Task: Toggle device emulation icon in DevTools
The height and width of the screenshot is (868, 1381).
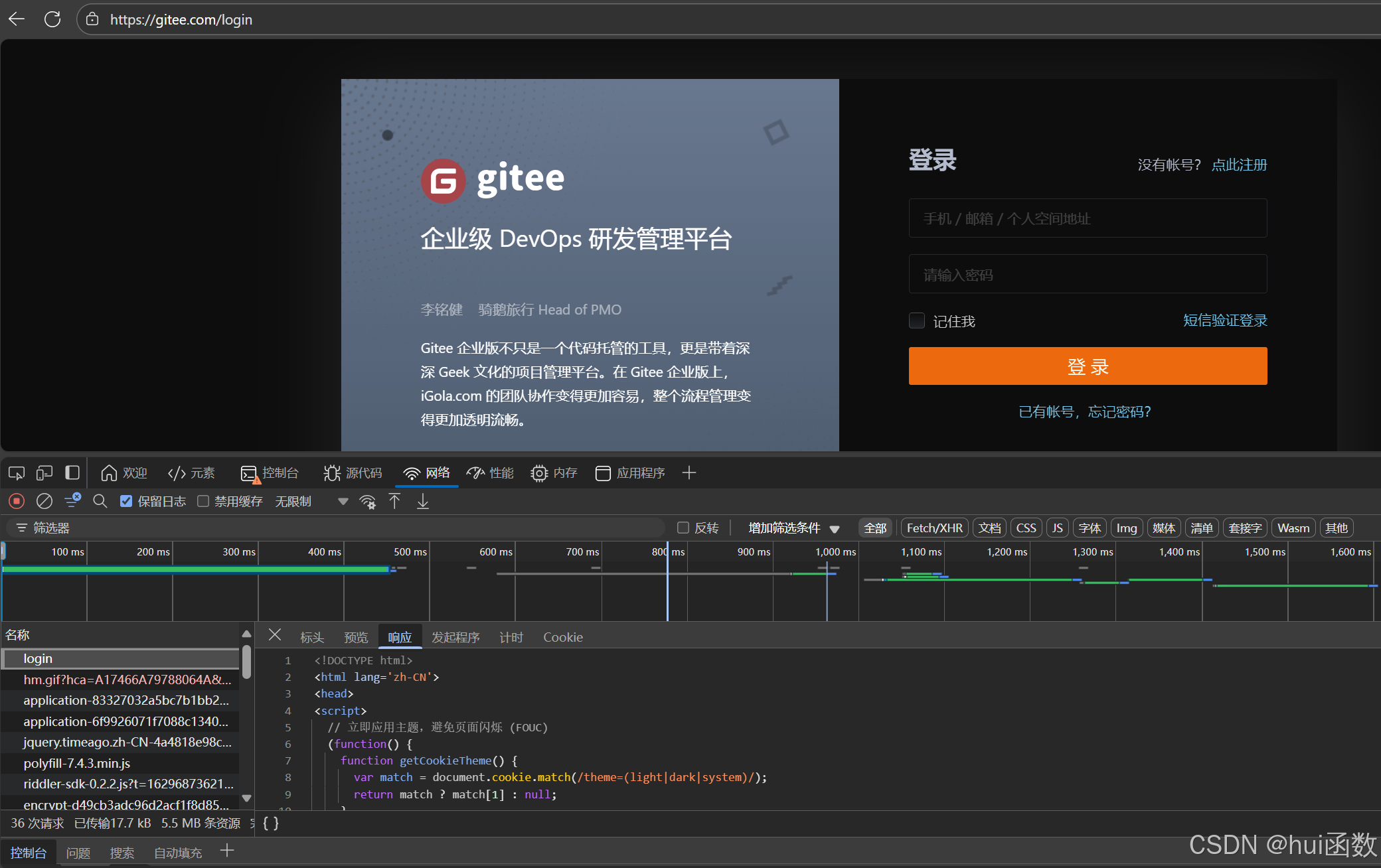Action: point(44,473)
